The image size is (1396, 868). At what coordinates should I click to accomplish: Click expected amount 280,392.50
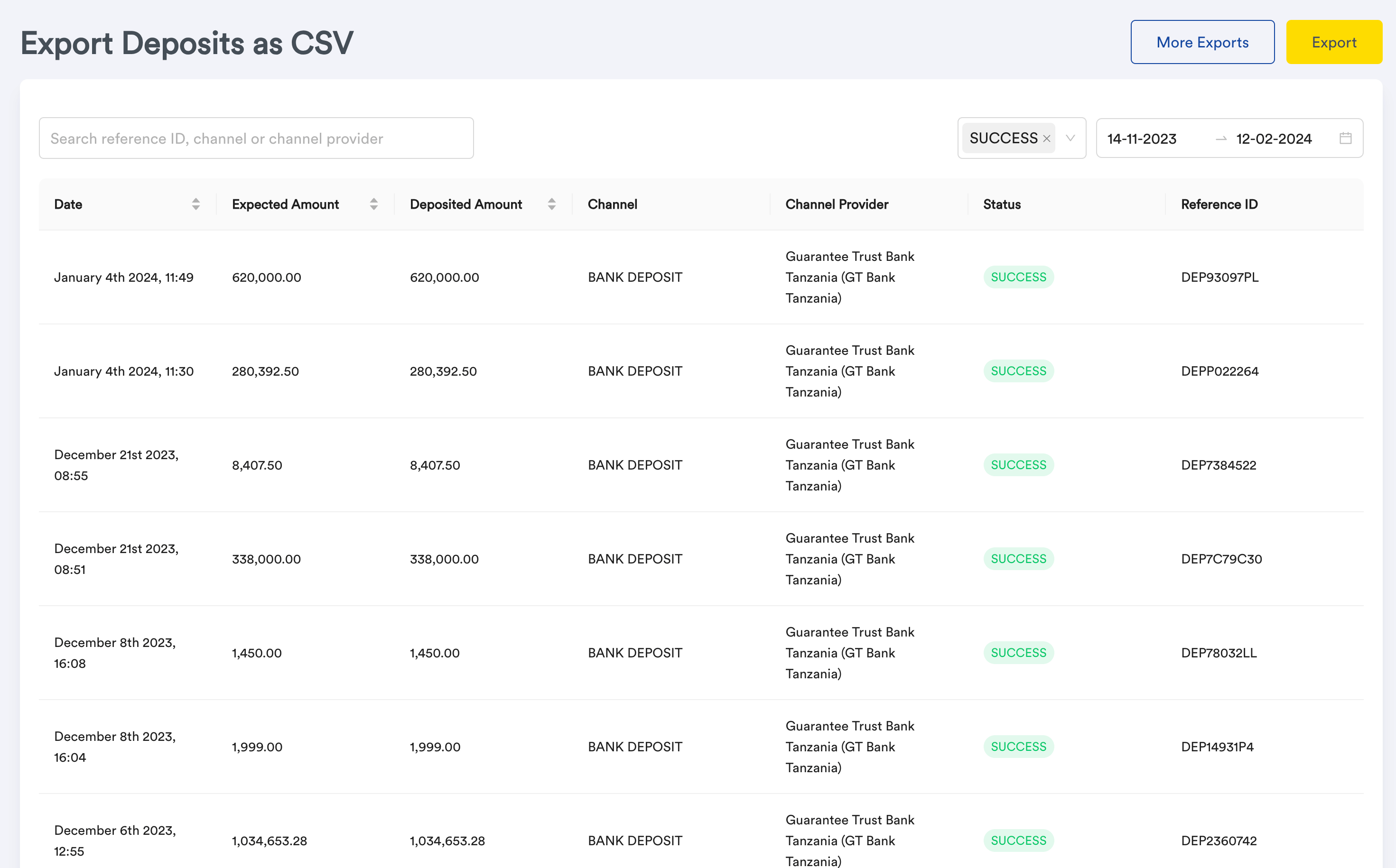click(x=265, y=371)
